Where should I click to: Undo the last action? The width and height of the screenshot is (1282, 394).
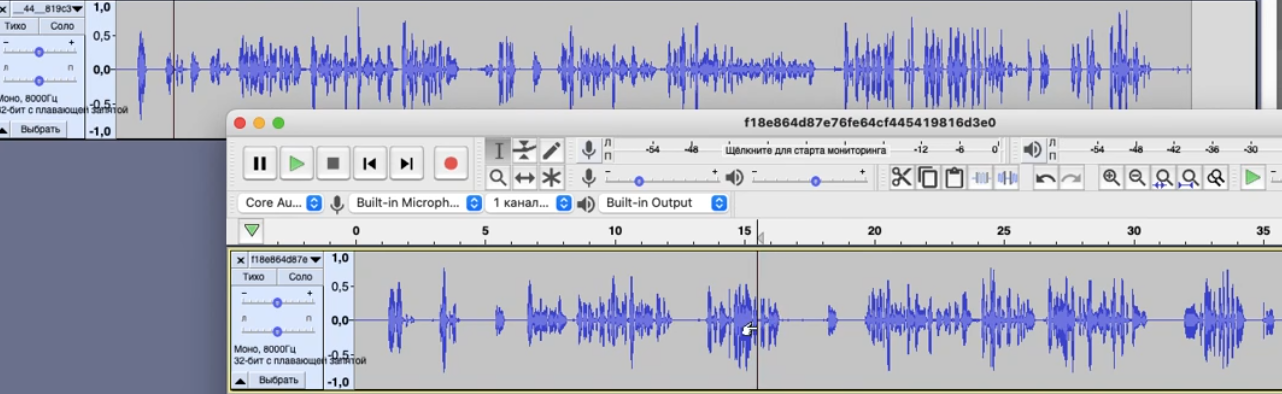[x=1046, y=178]
